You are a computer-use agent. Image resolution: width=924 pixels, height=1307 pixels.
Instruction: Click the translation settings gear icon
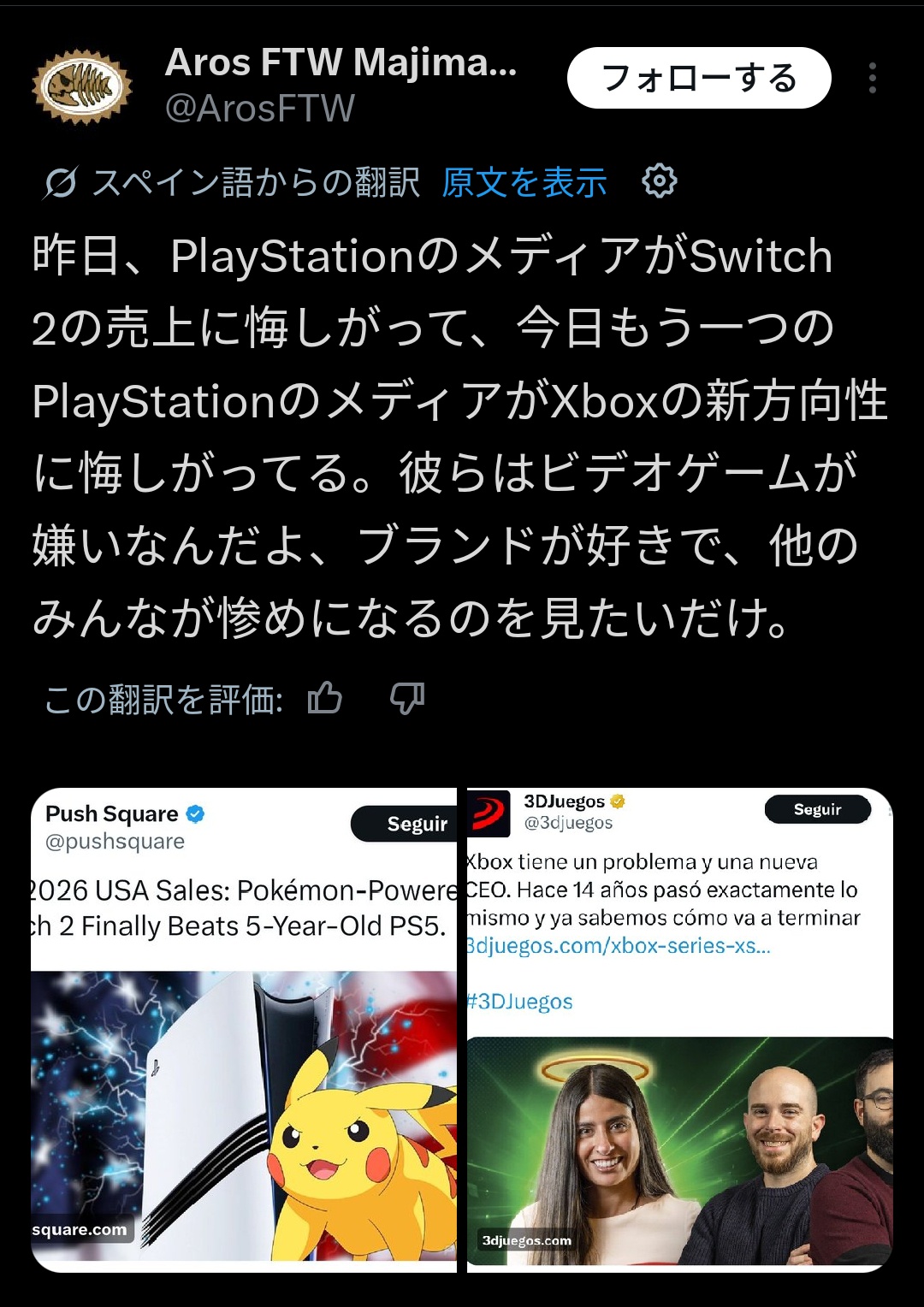[659, 181]
